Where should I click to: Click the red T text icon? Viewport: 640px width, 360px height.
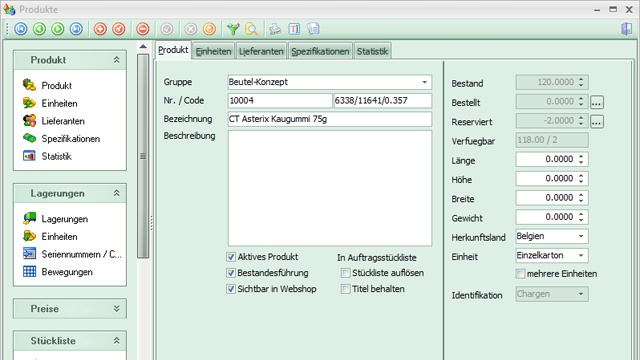294,29
